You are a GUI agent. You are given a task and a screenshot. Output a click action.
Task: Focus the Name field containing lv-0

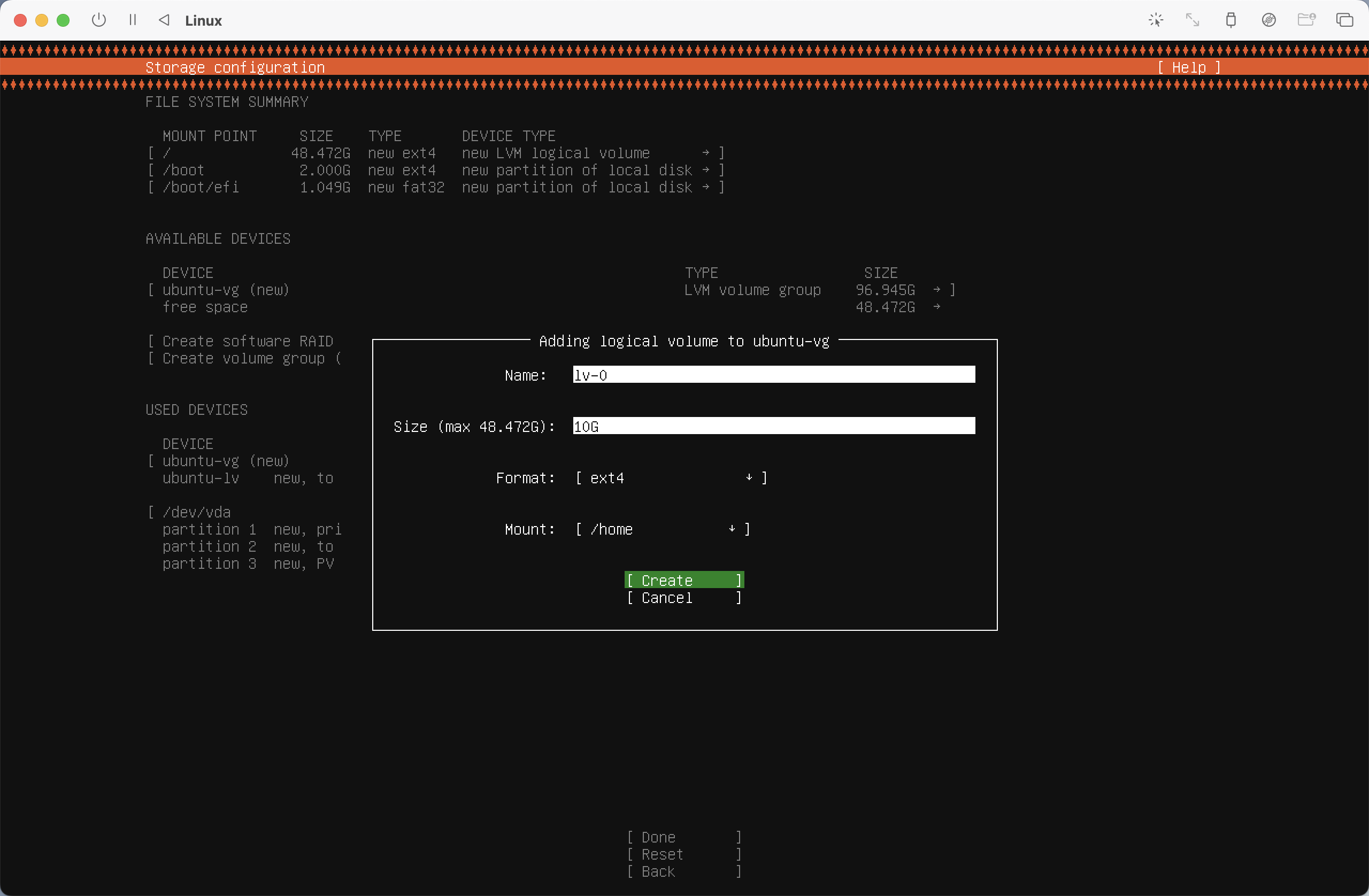coord(774,375)
